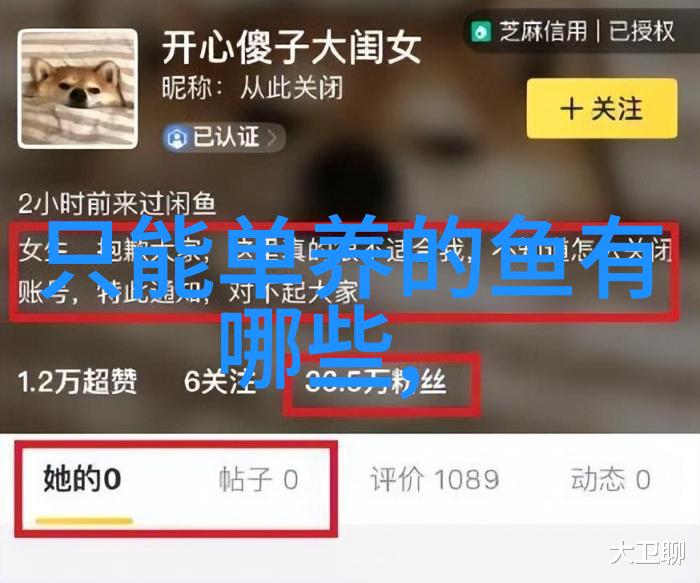Image resolution: width=700 pixels, height=583 pixels.
Task: Switch to the 动态 0 tab
Action: pos(610,480)
